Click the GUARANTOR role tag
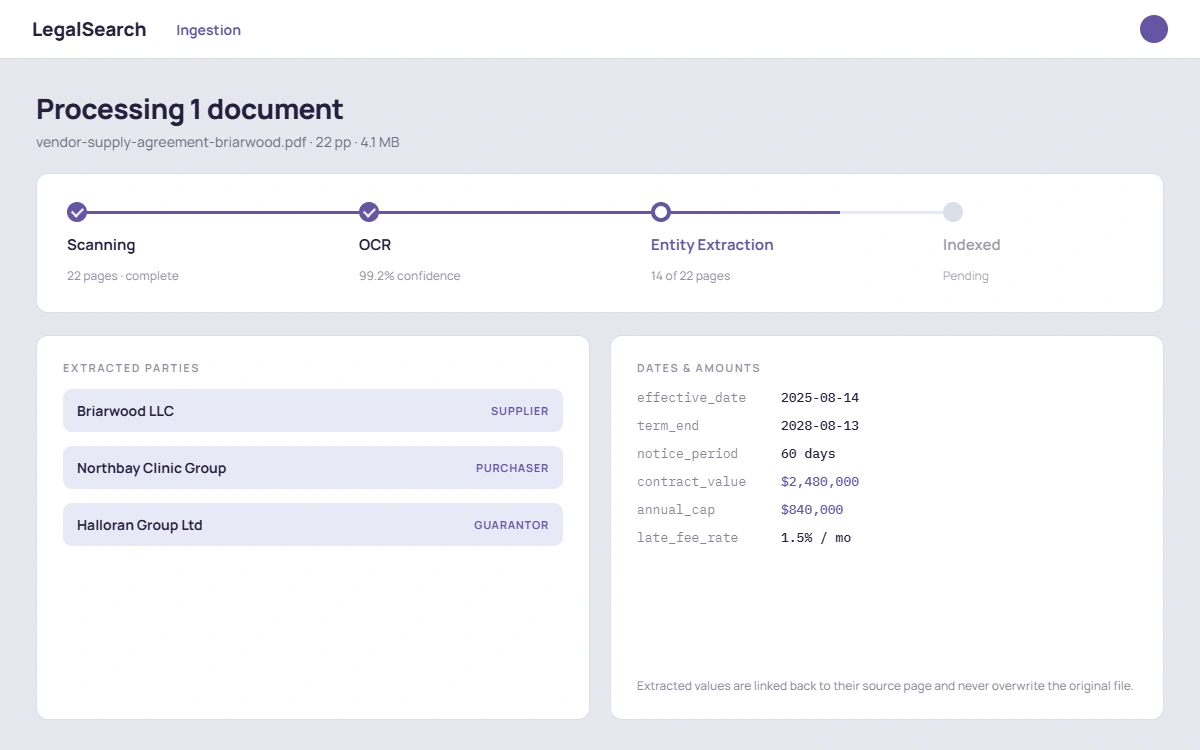 (x=511, y=525)
